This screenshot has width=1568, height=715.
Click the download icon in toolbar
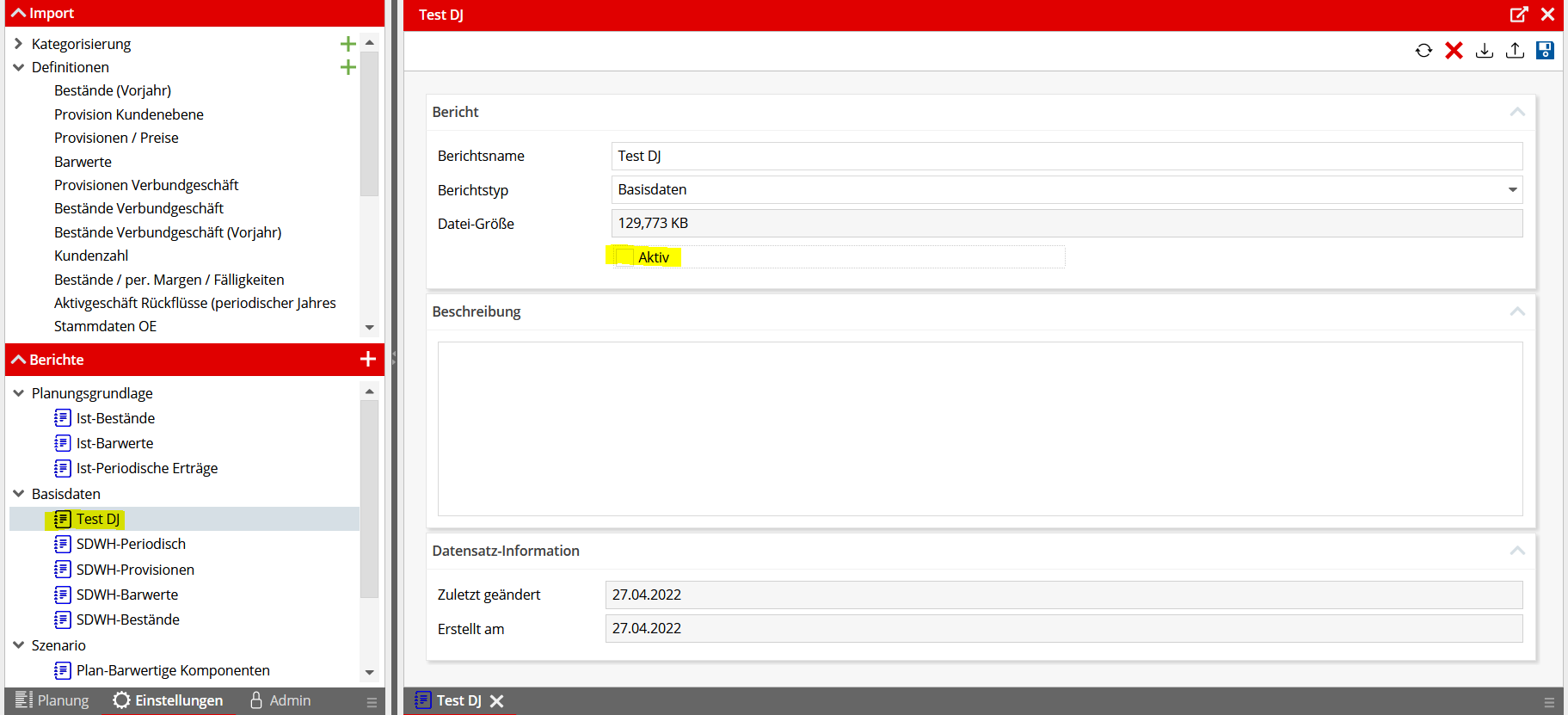pos(1485,51)
